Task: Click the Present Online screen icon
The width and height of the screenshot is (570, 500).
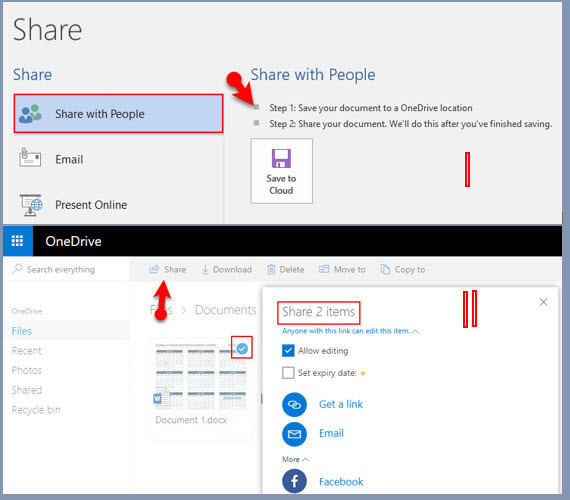Action: [31, 205]
